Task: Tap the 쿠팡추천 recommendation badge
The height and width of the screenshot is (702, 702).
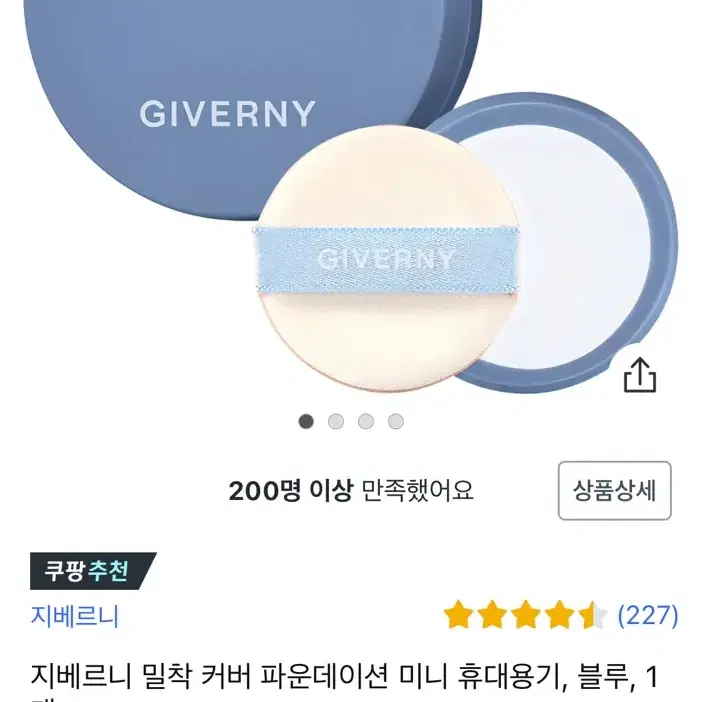Action: point(93,571)
